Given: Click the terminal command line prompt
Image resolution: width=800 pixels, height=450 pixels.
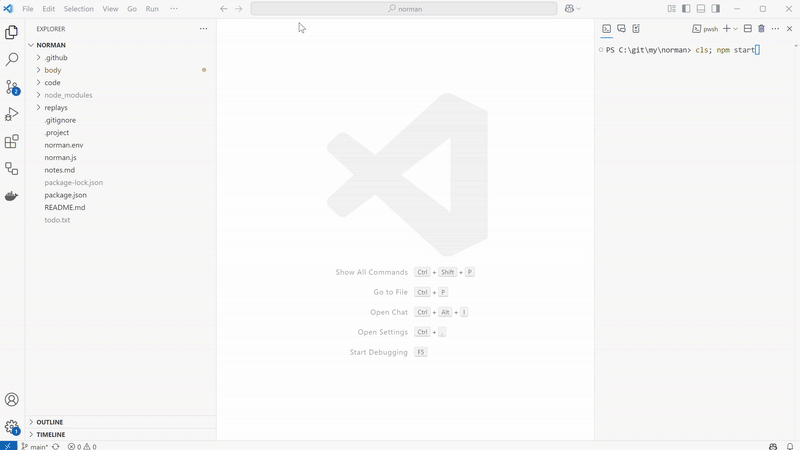Looking at the screenshot, I should click(x=683, y=50).
